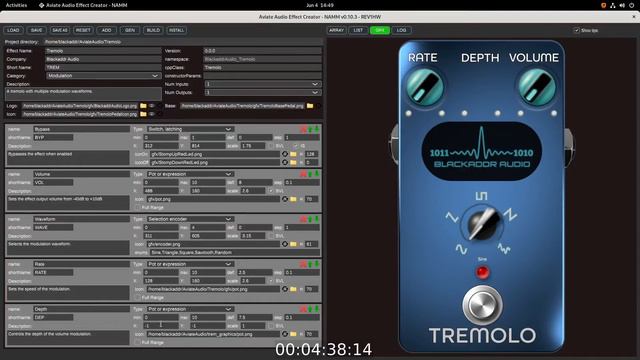This screenshot has height=360, width=640.
Task: Browse folder for the Volume icon file
Action: click(293, 199)
